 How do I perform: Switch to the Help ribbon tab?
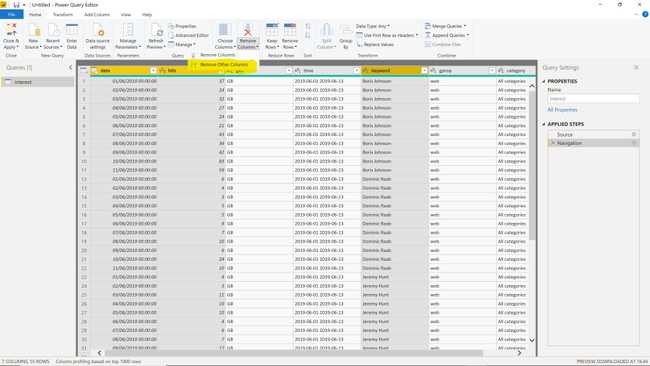(x=147, y=15)
